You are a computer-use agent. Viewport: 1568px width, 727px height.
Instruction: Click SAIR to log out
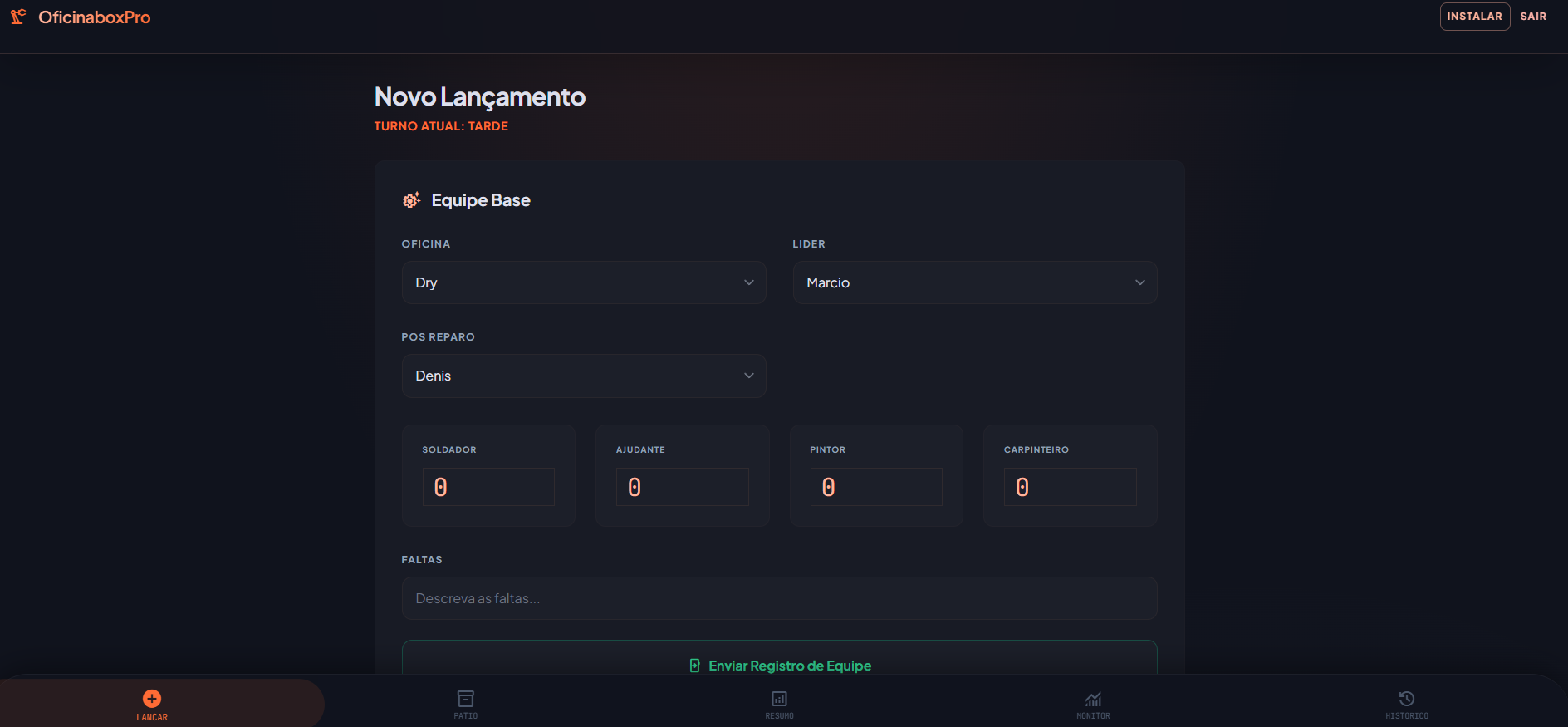coord(1533,17)
